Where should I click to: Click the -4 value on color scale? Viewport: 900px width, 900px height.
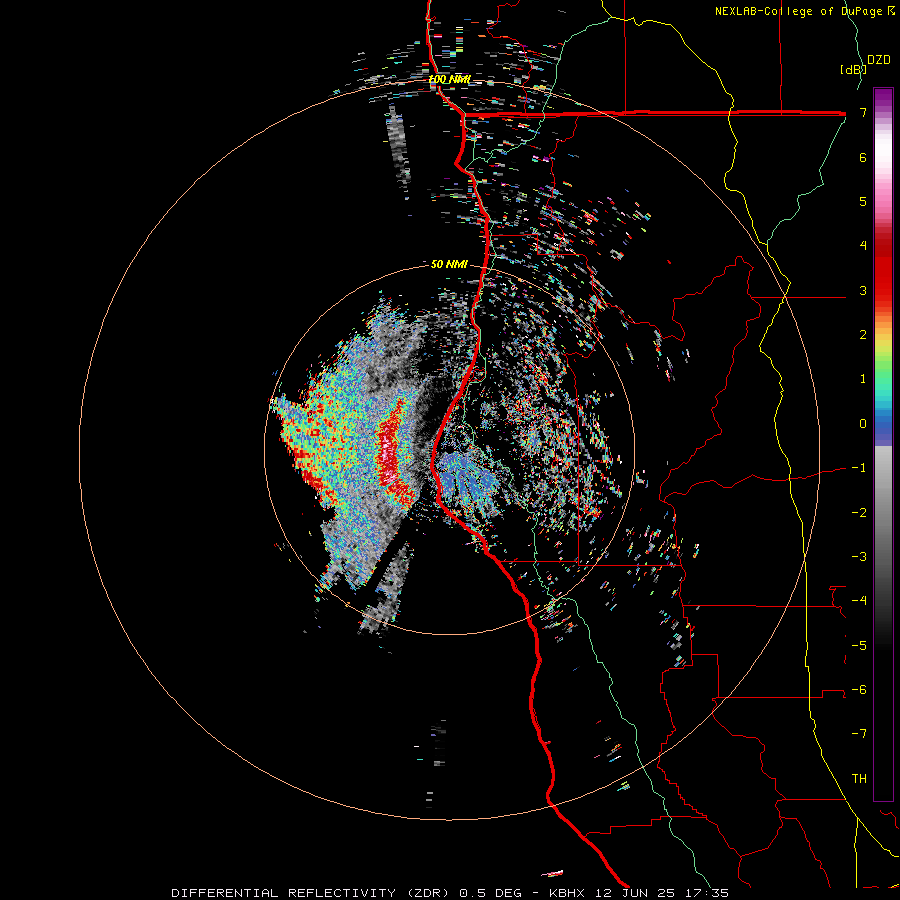[859, 600]
